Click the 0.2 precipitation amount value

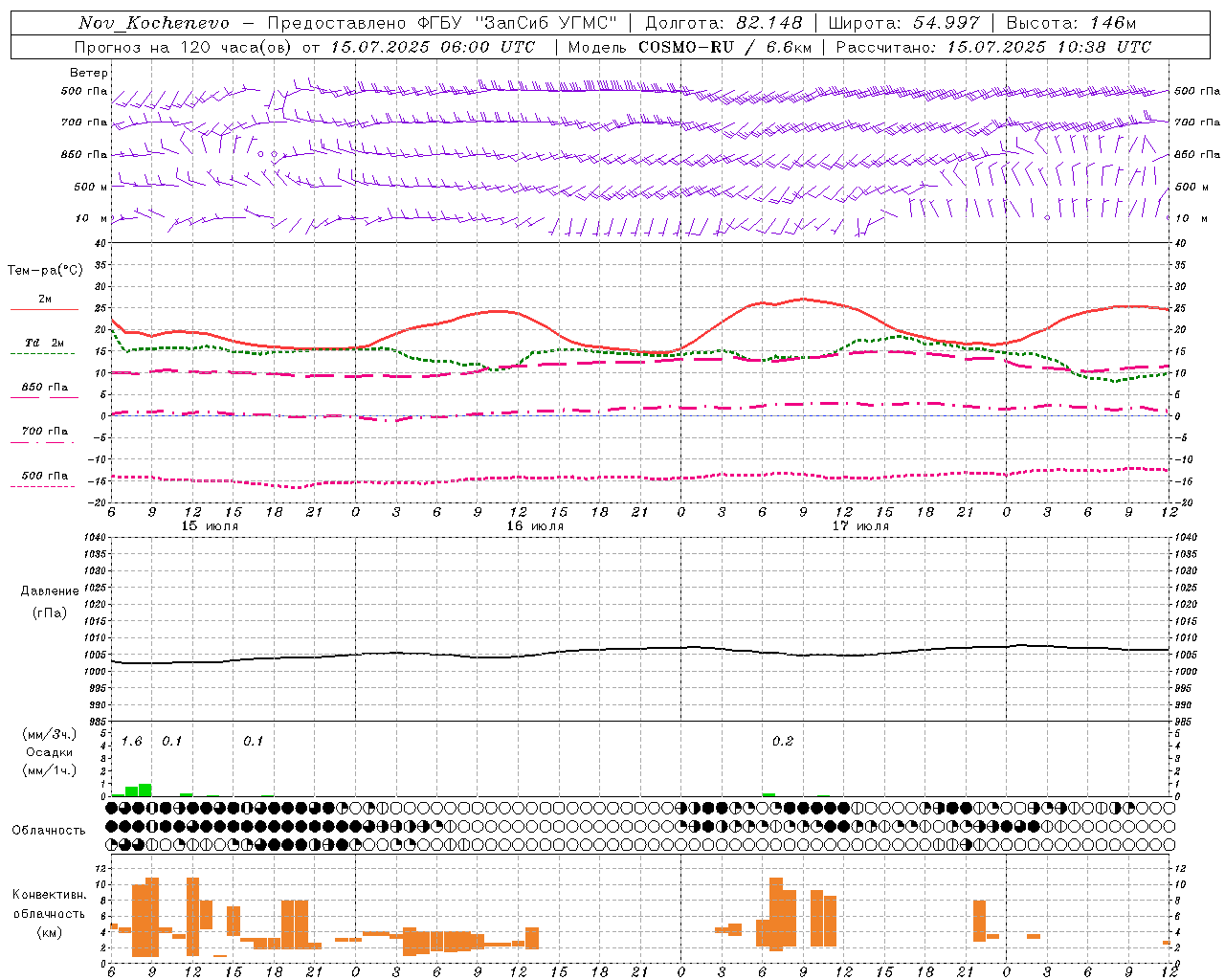783,742
